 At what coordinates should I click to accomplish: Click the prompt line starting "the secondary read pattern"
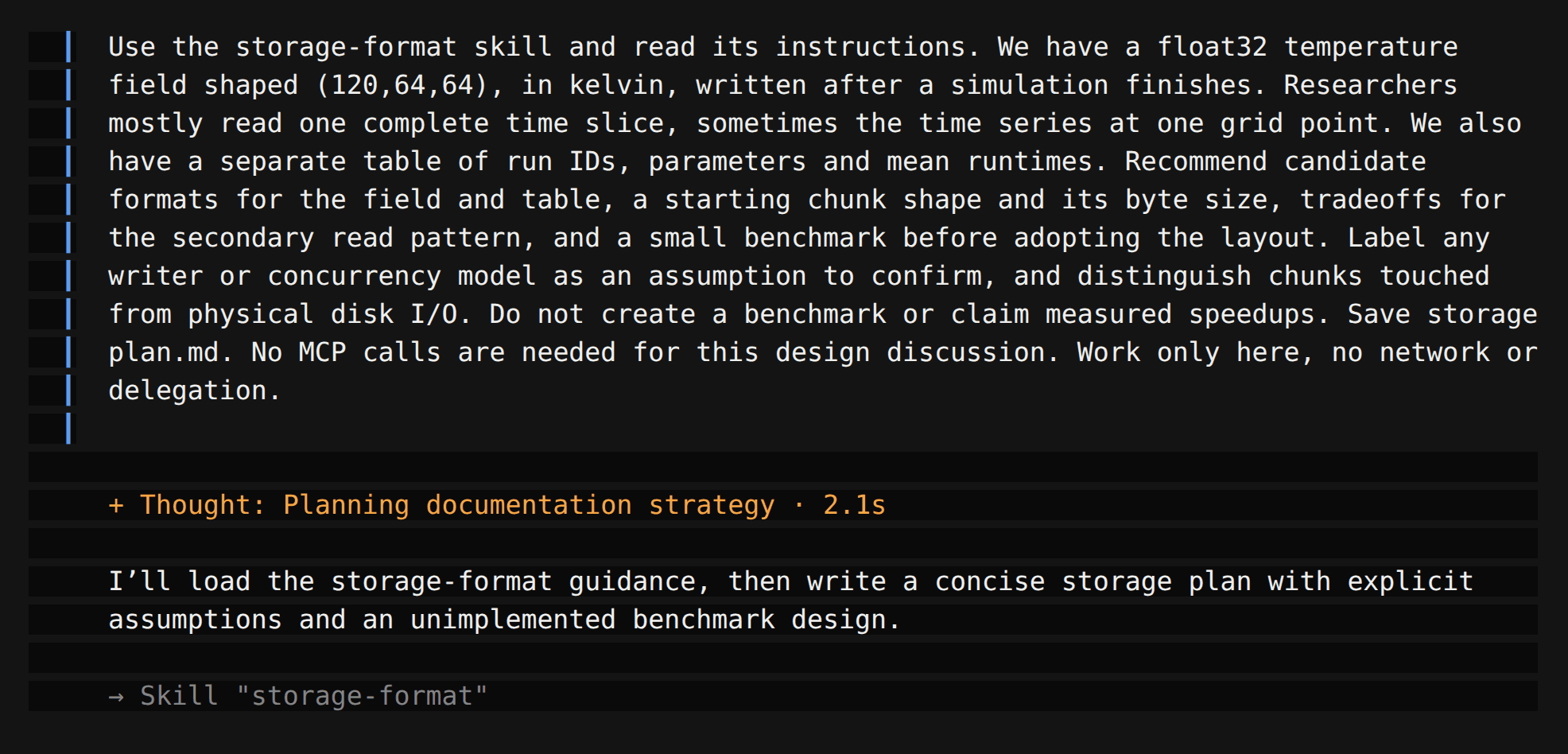tap(799, 238)
